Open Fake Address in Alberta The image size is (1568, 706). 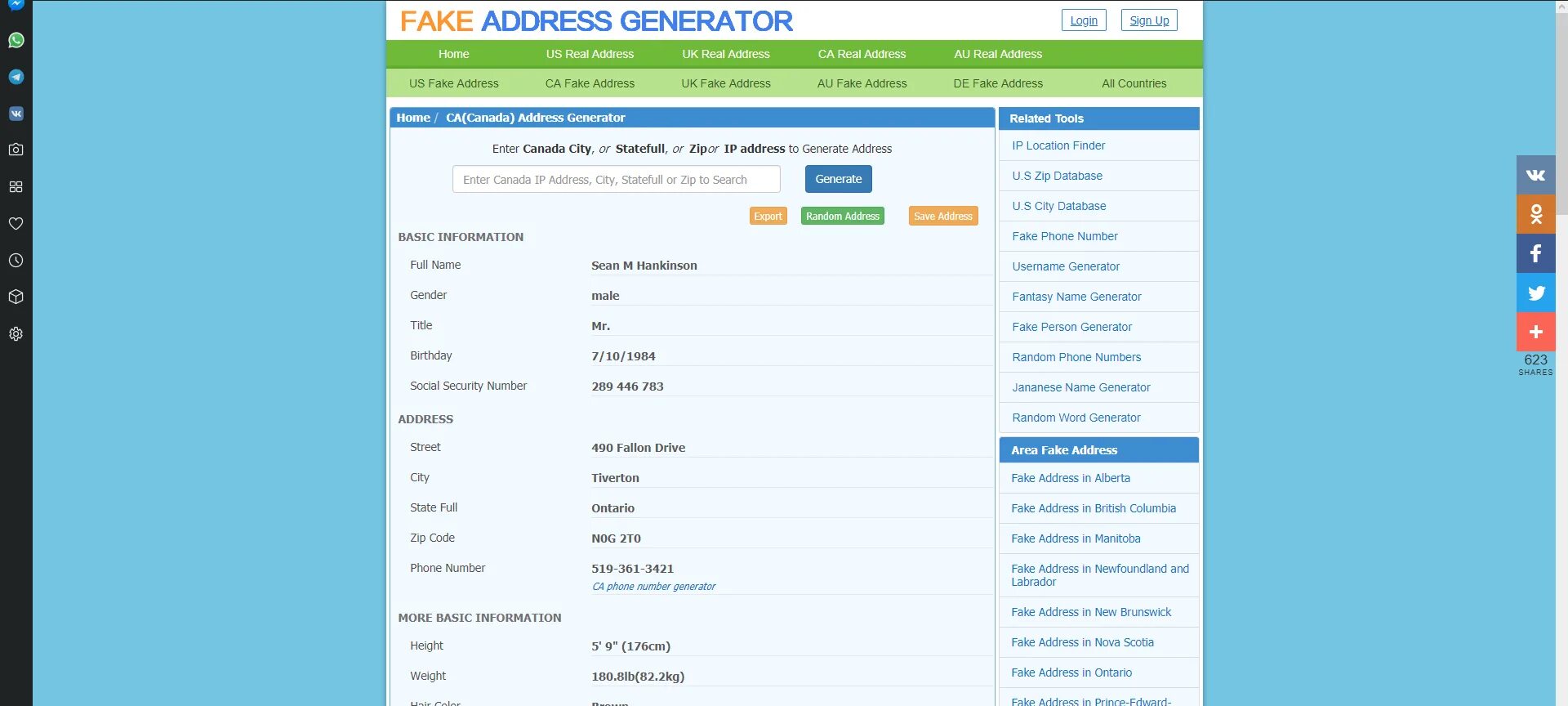[1071, 478]
